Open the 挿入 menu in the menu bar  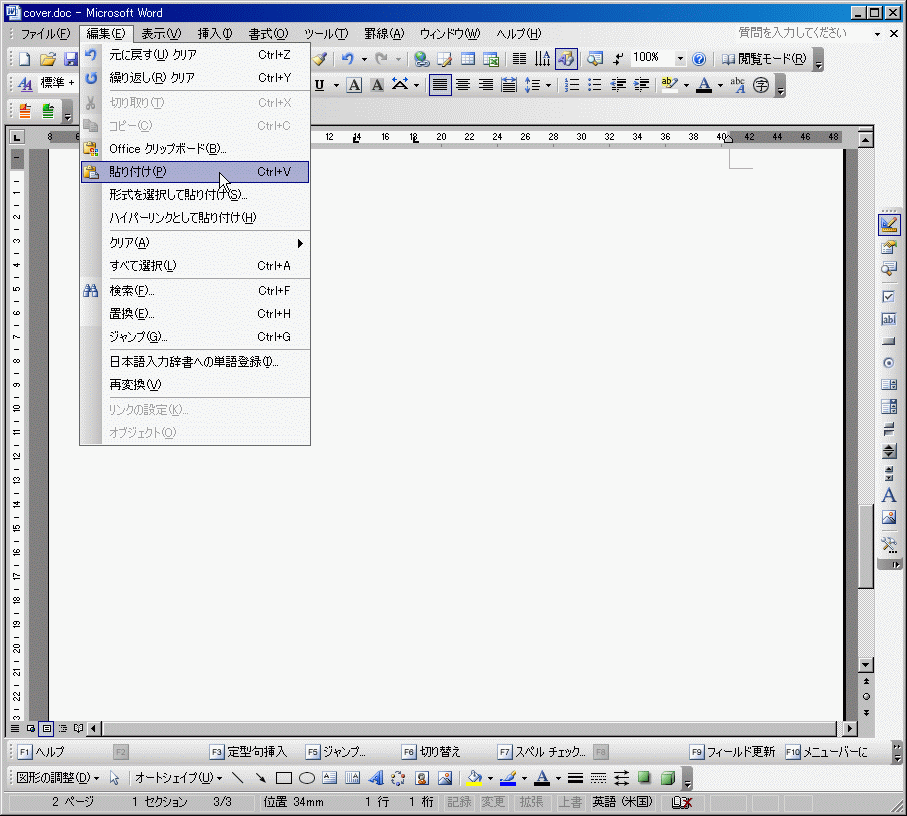tap(214, 34)
